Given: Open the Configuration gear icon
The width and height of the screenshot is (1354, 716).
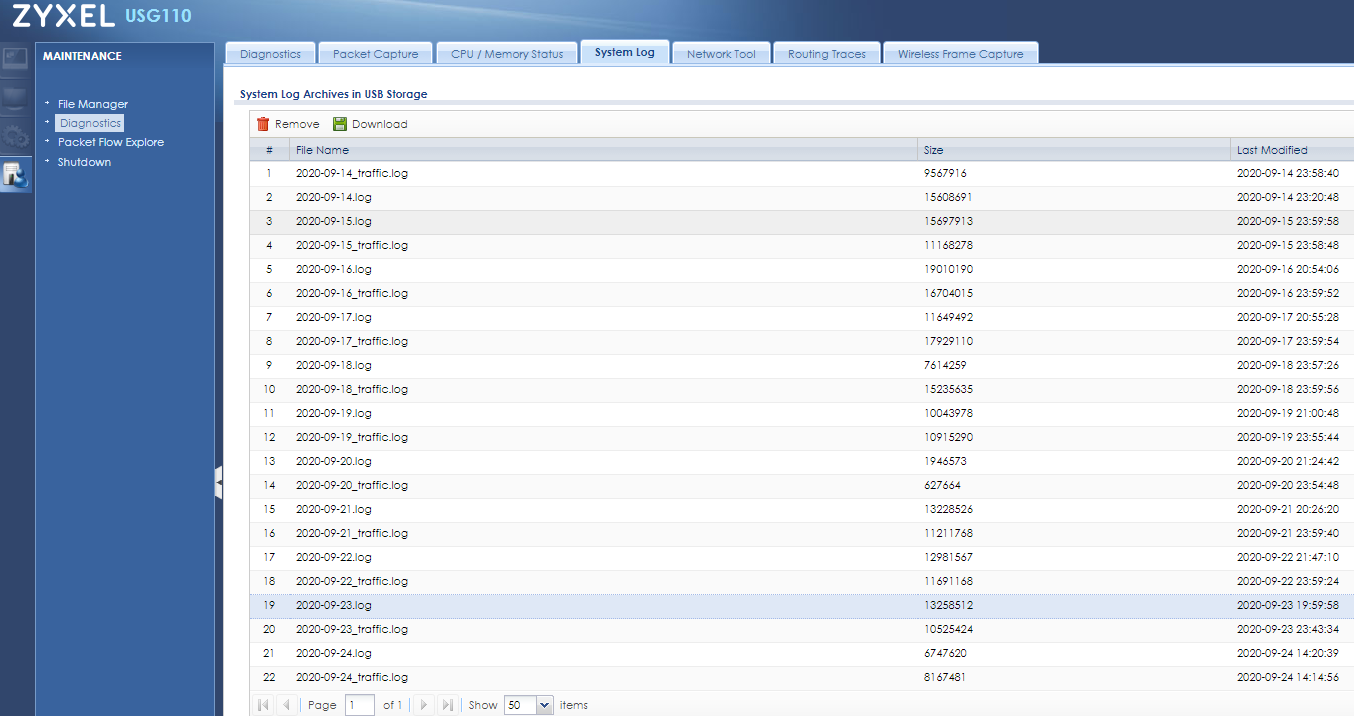Looking at the screenshot, I should click(15, 137).
